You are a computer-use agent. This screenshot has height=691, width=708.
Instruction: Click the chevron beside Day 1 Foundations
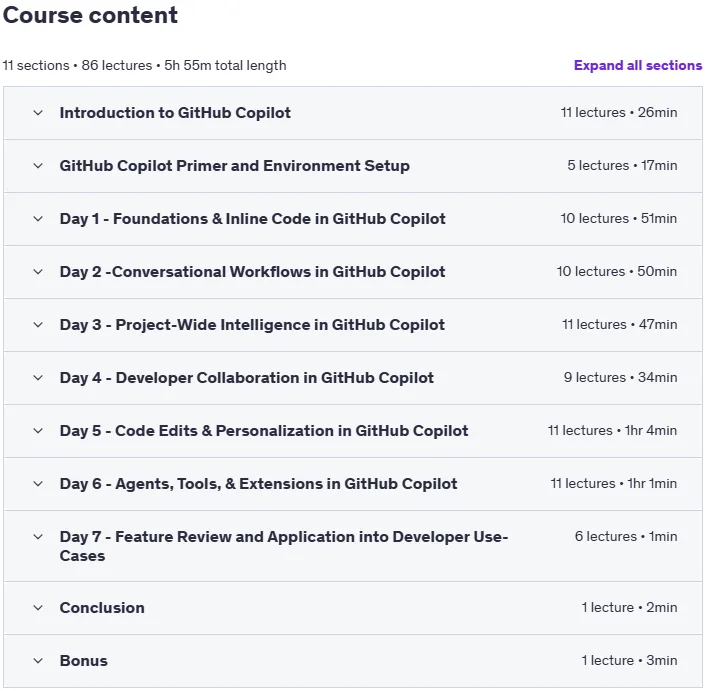38,219
